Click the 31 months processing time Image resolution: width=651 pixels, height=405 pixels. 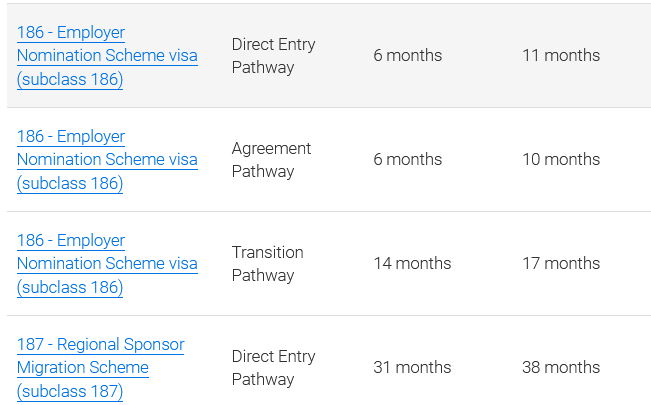click(412, 368)
